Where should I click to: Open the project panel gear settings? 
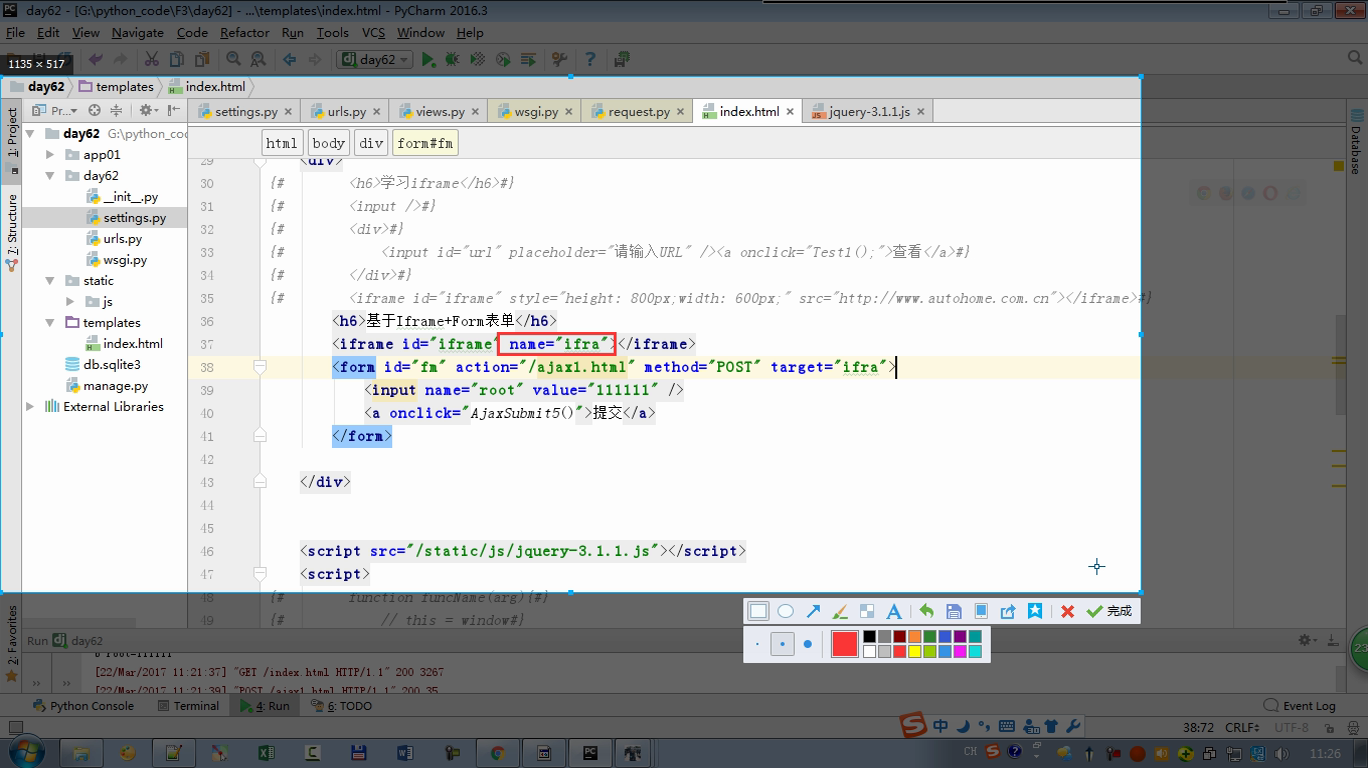tap(147, 111)
